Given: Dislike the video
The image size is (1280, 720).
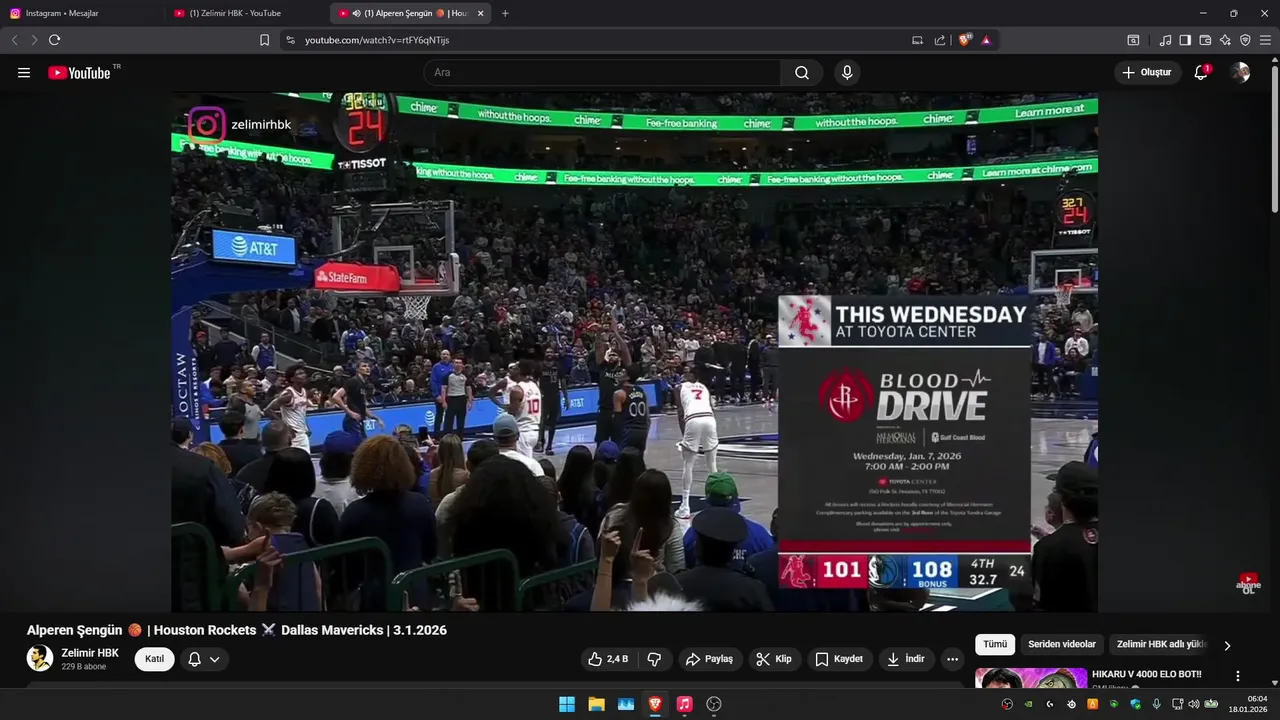Looking at the screenshot, I should (654, 659).
